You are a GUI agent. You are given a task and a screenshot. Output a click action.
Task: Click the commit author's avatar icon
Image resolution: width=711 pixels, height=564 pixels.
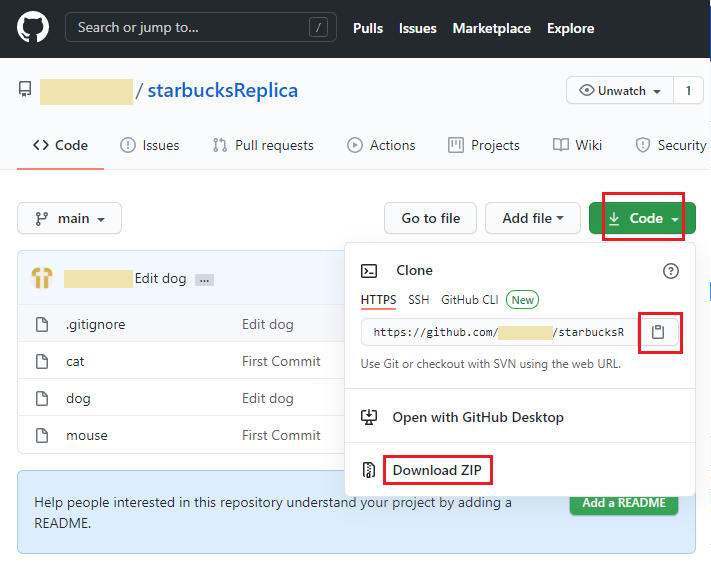click(x=42, y=278)
